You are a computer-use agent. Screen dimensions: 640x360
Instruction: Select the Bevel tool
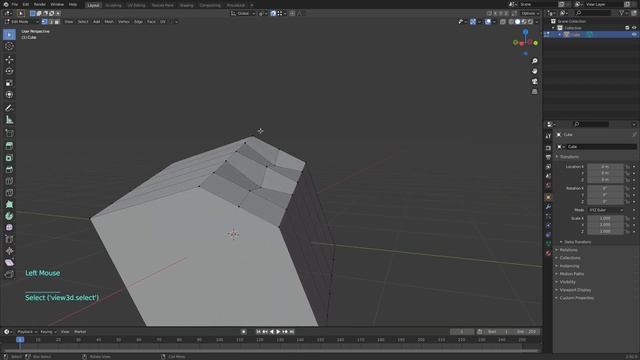(x=9, y=169)
